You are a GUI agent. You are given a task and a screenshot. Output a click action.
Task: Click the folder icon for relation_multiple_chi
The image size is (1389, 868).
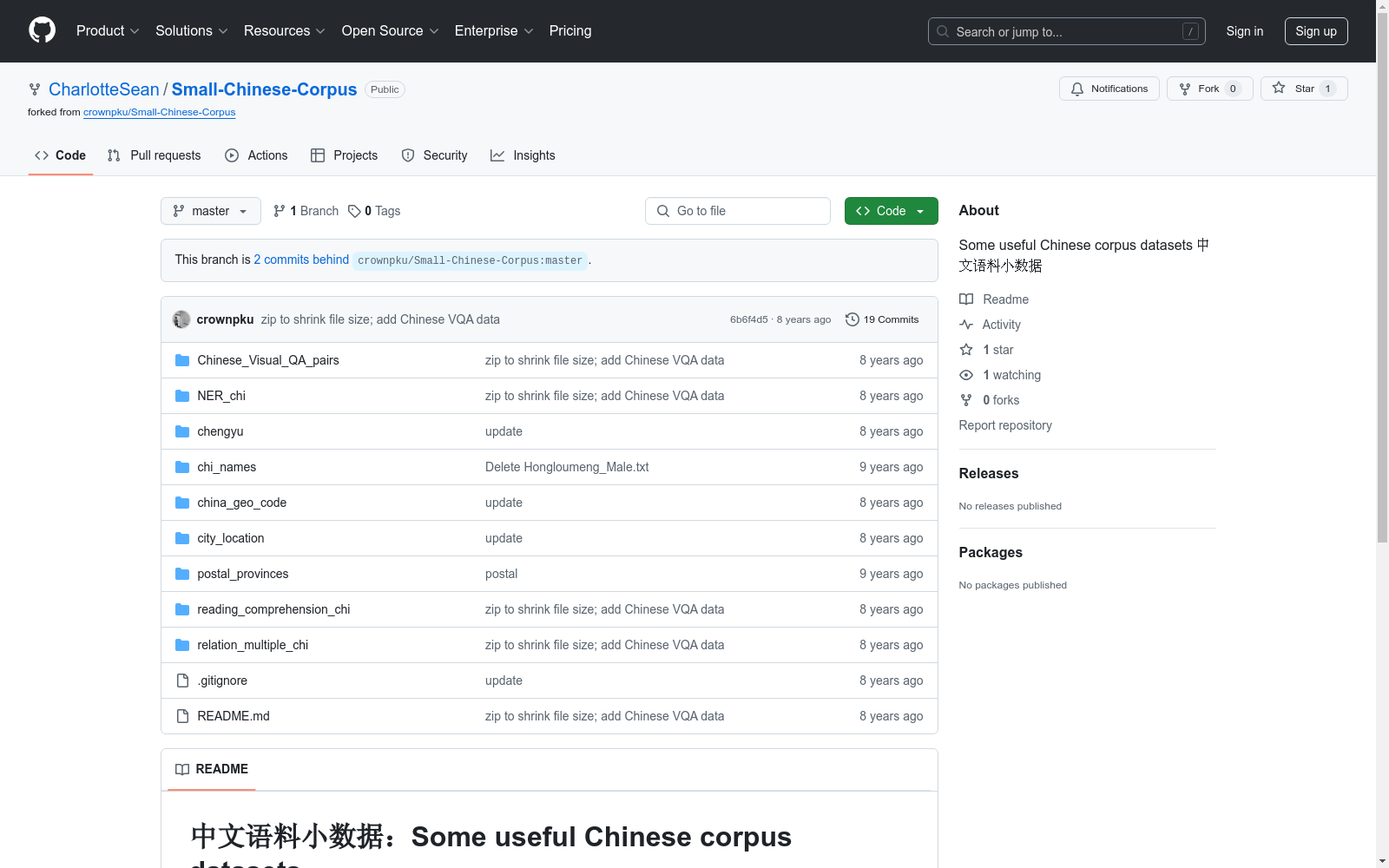coord(182,645)
